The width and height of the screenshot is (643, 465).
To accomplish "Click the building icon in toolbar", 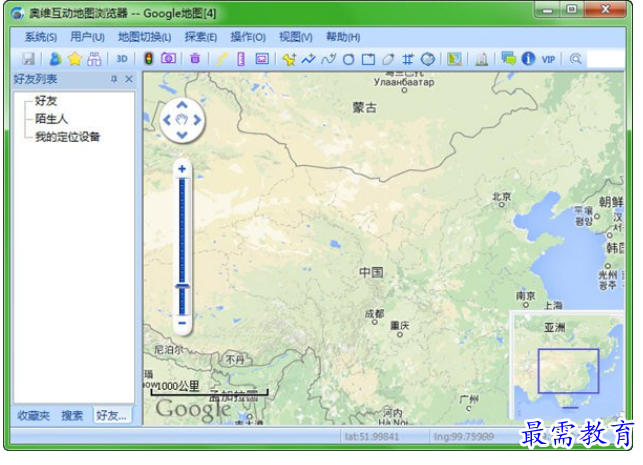I will (481, 60).
